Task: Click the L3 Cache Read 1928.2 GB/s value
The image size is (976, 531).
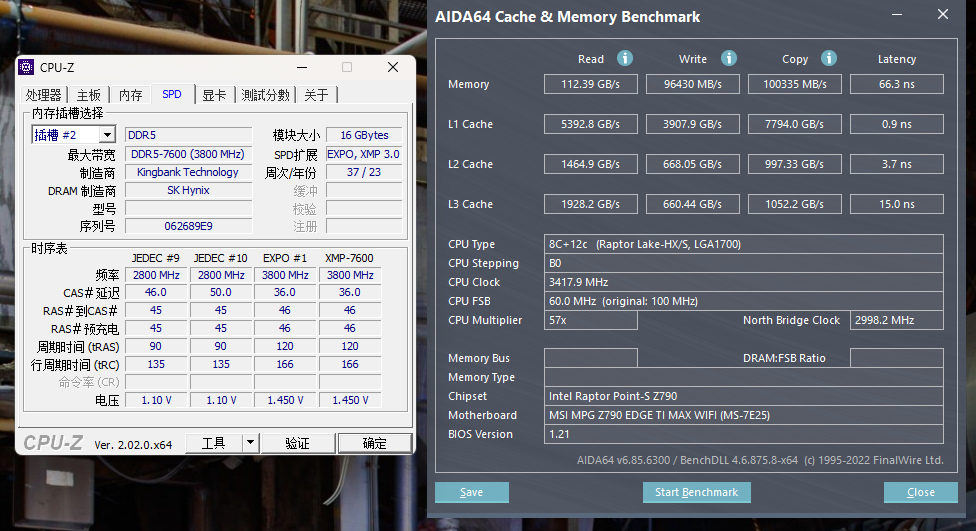Action: (x=591, y=204)
